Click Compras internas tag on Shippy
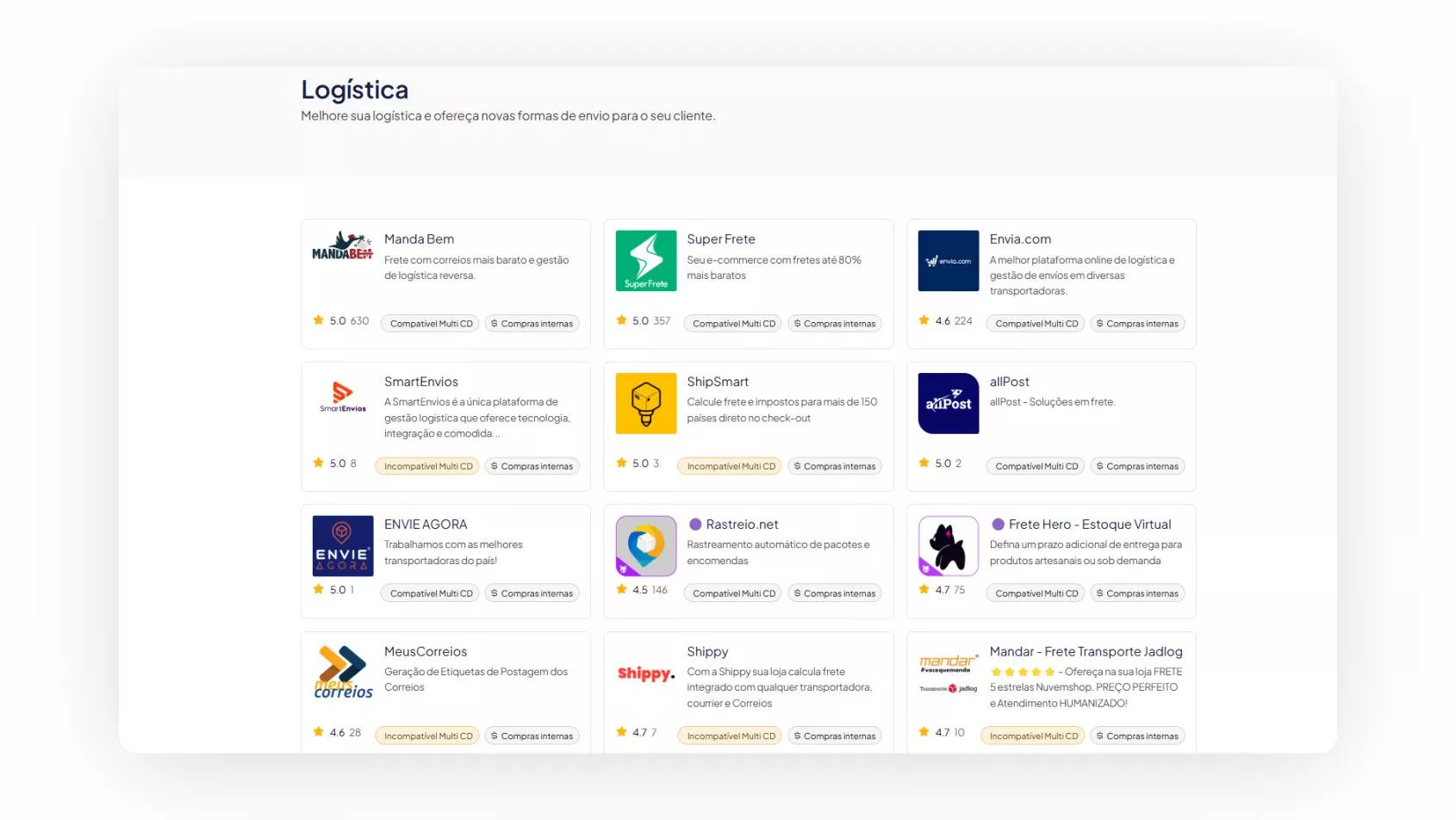The height and width of the screenshot is (820, 1456). click(835, 736)
